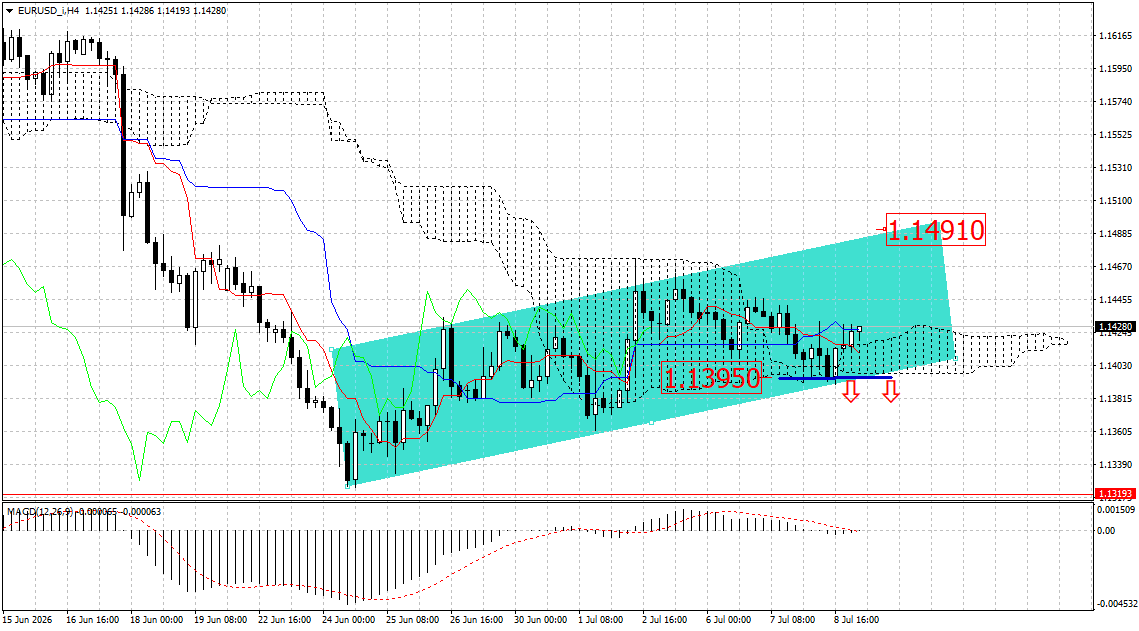This screenshot has width=1139, height=631.
Task: Click the header open price 1.14251
Action: [x=100, y=11]
